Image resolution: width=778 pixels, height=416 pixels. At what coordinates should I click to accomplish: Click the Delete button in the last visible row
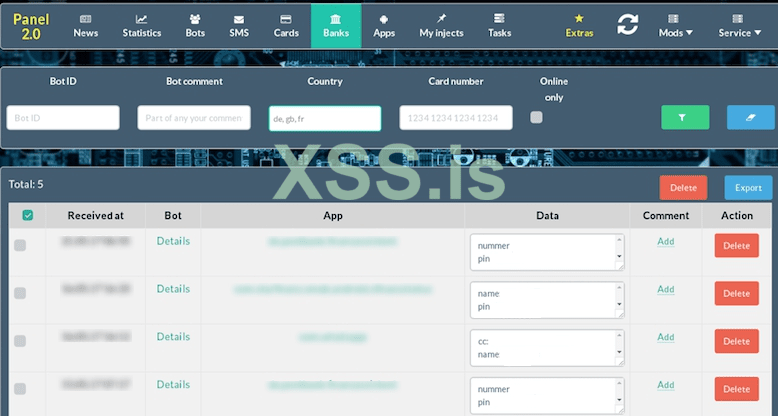pos(736,389)
